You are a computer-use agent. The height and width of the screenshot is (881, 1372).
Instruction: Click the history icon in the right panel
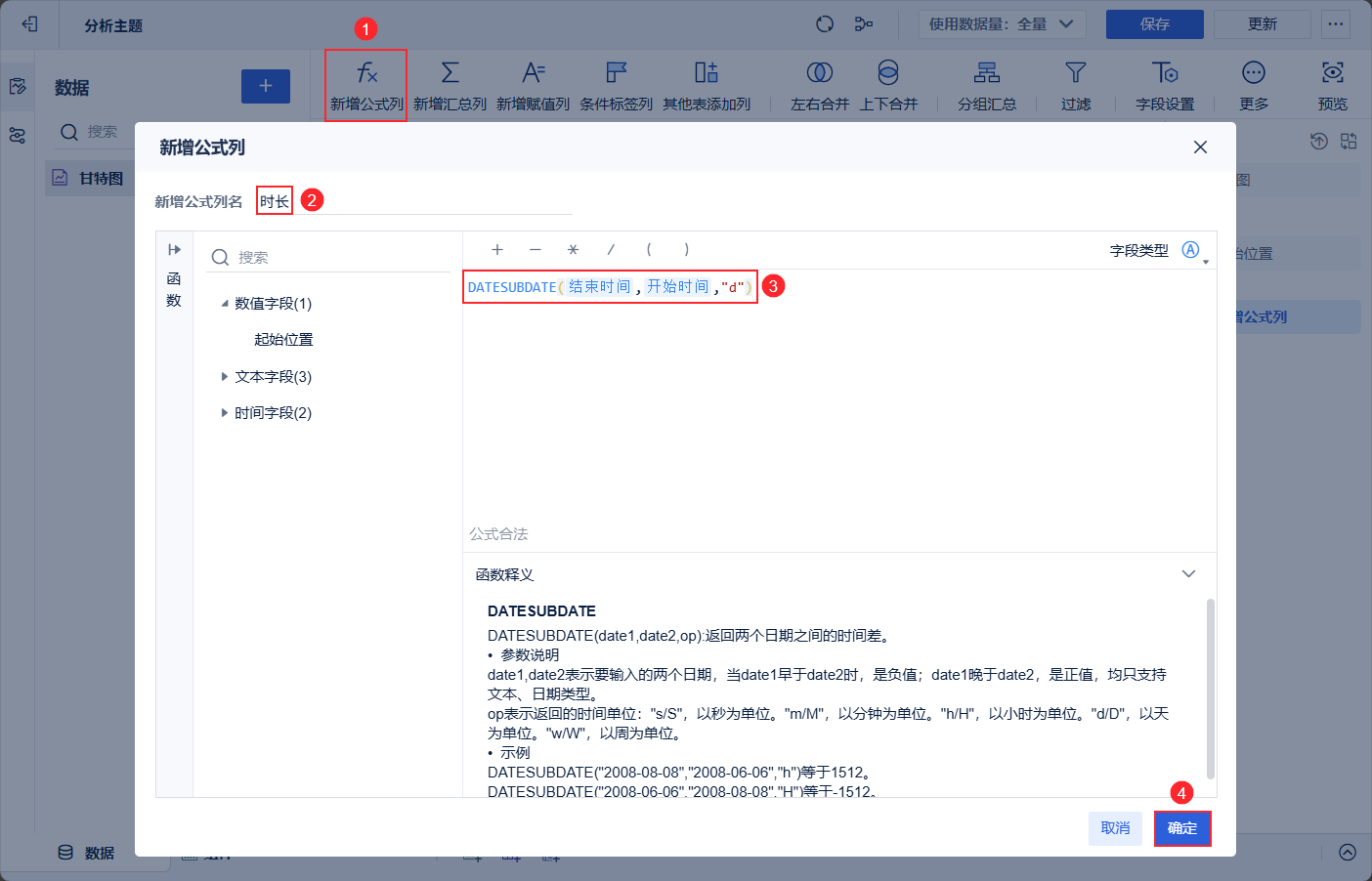pos(1319,142)
